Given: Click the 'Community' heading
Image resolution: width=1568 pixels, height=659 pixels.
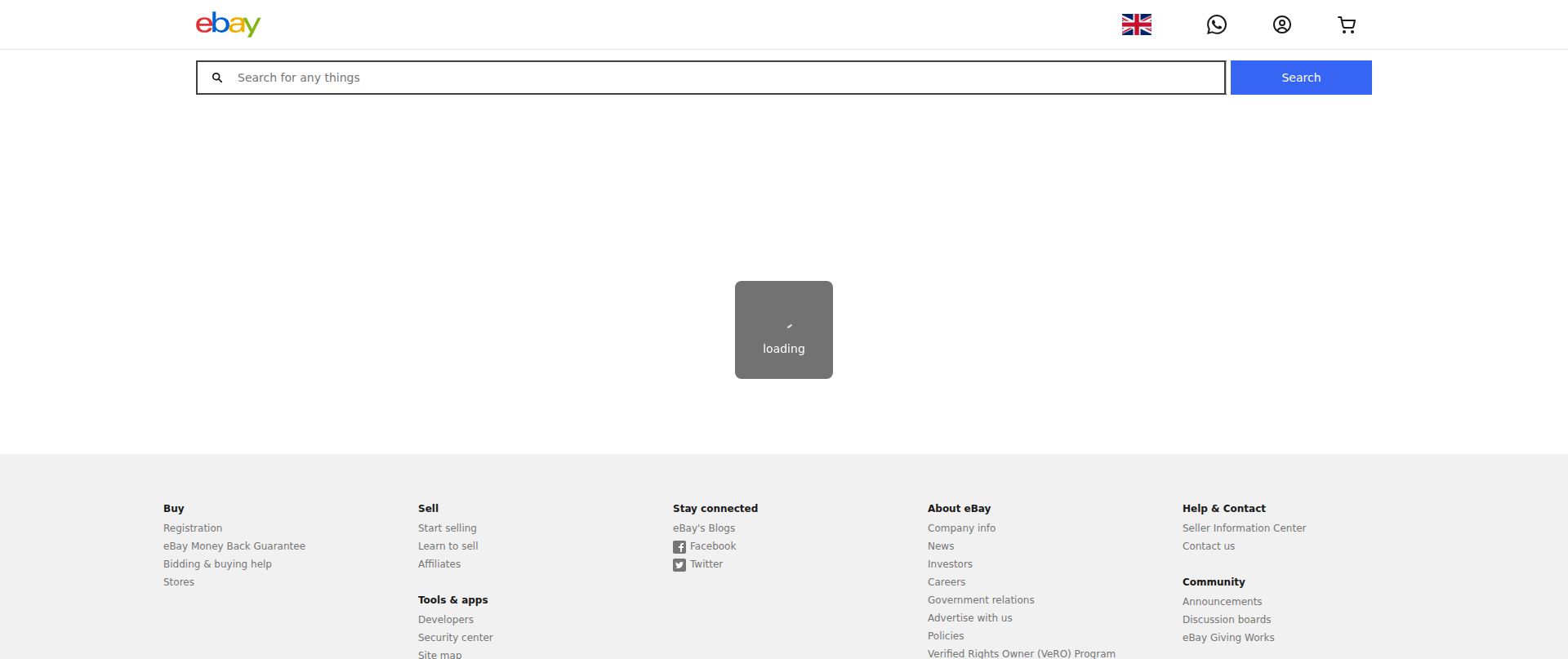Looking at the screenshot, I should click(1214, 582).
